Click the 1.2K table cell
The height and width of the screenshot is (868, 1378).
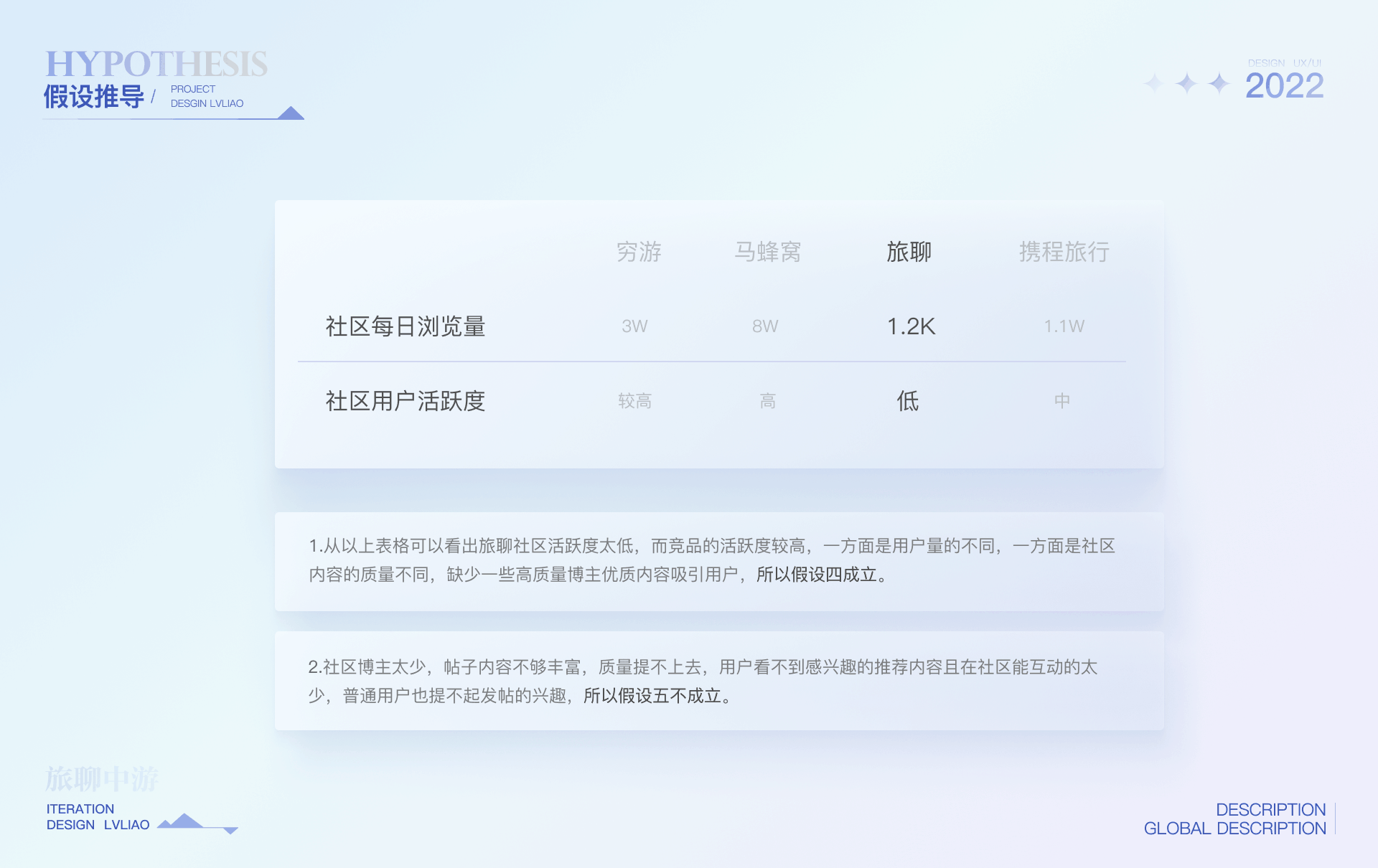[x=911, y=326]
